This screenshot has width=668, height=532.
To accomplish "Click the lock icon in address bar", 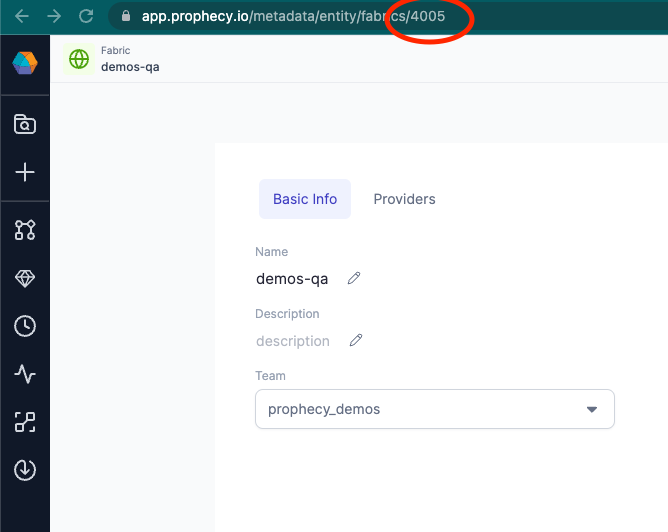I will coord(126,16).
